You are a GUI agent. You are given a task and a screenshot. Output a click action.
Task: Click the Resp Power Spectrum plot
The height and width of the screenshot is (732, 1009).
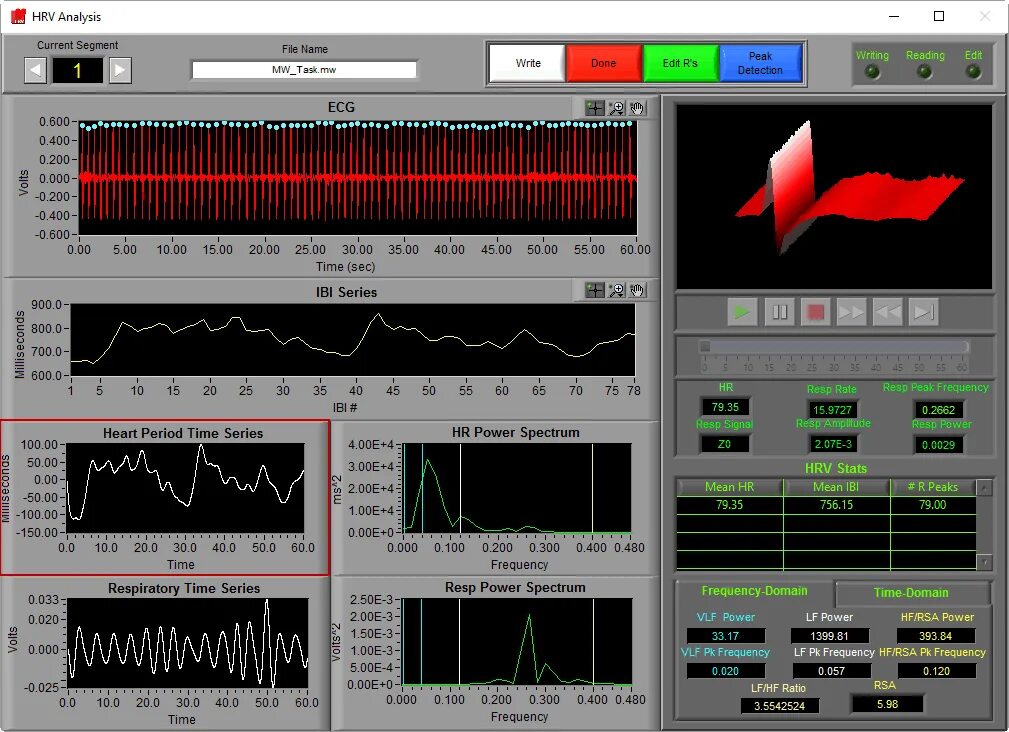point(517,641)
